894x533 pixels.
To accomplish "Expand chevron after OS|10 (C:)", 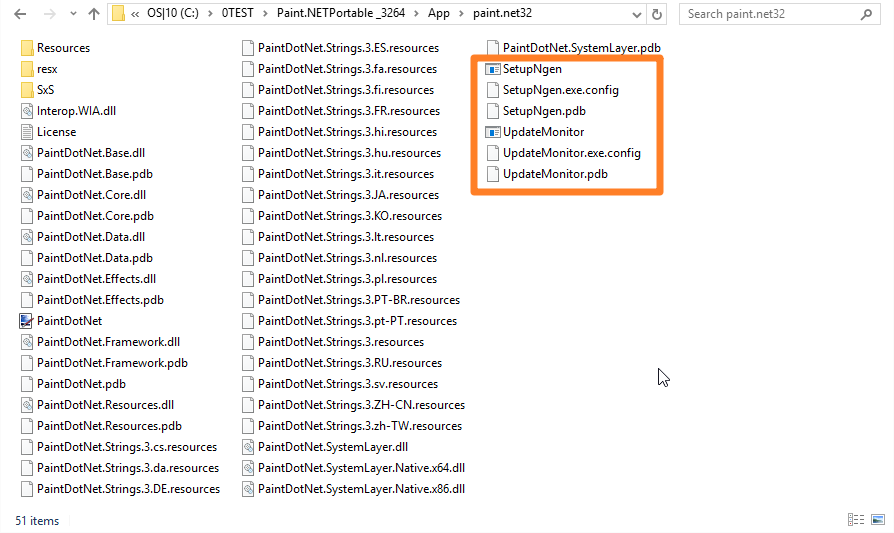I will 210,14.
